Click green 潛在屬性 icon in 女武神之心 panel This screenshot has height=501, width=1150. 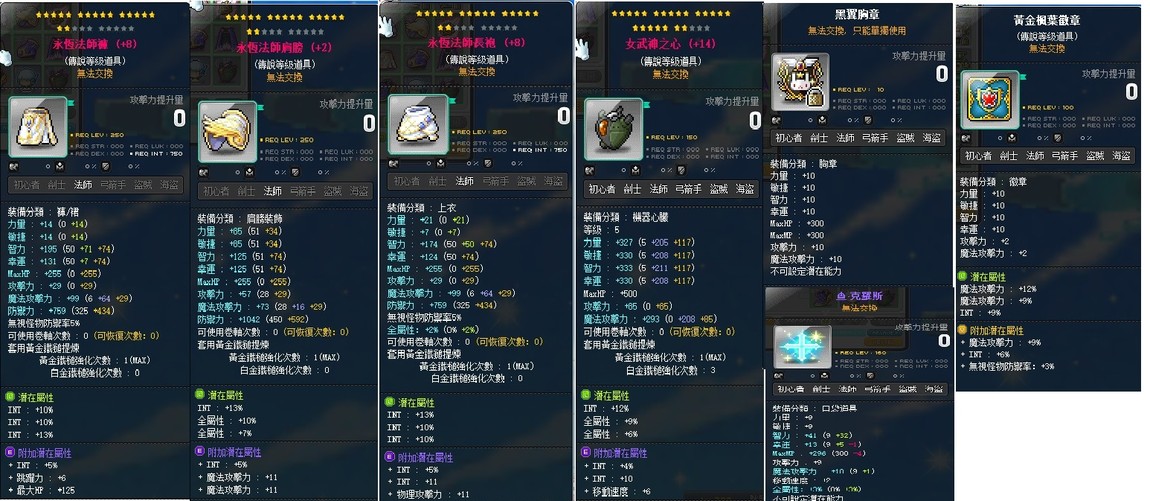(588, 395)
